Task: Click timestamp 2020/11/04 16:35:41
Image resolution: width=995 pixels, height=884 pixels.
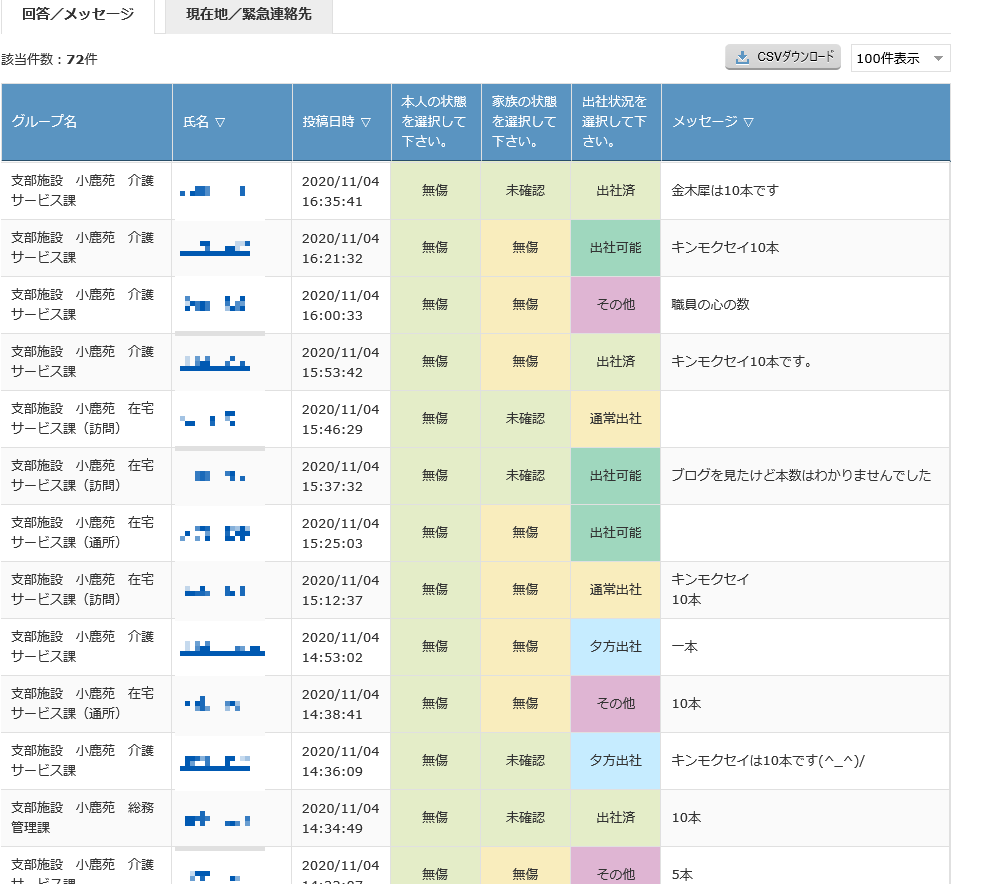Action: click(341, 191)
